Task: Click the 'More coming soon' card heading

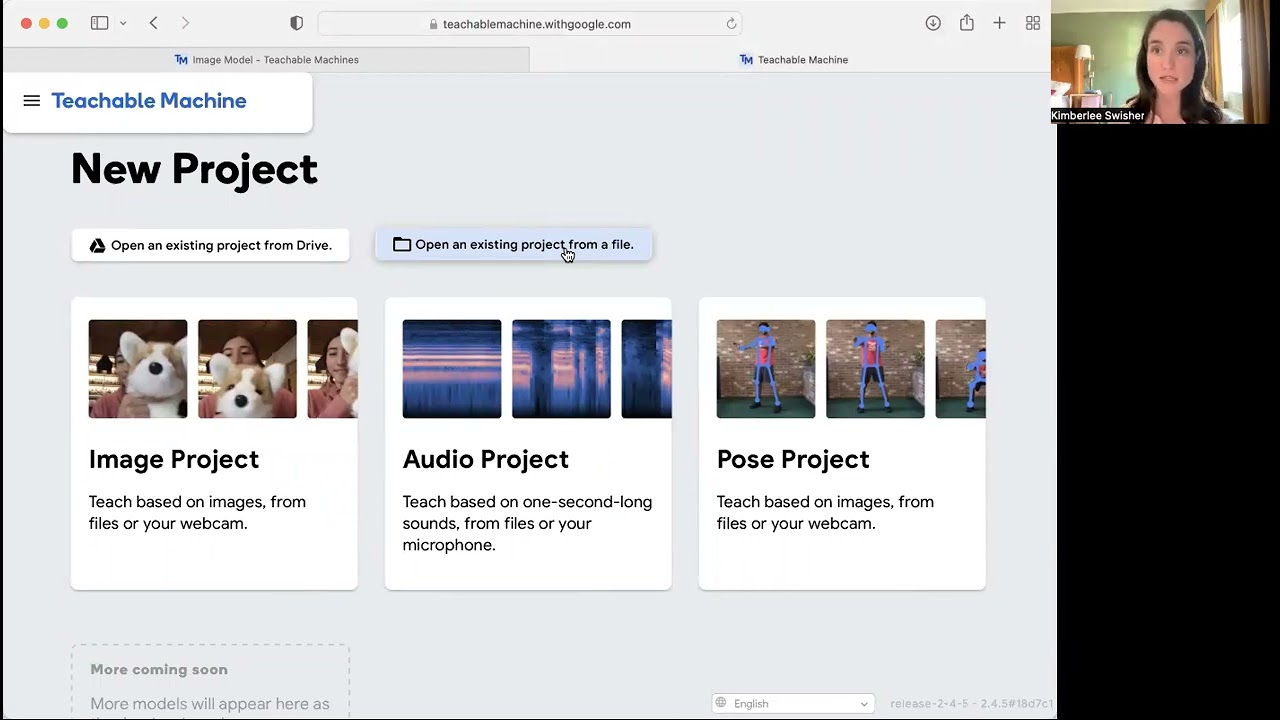Action: click(159, 670)
